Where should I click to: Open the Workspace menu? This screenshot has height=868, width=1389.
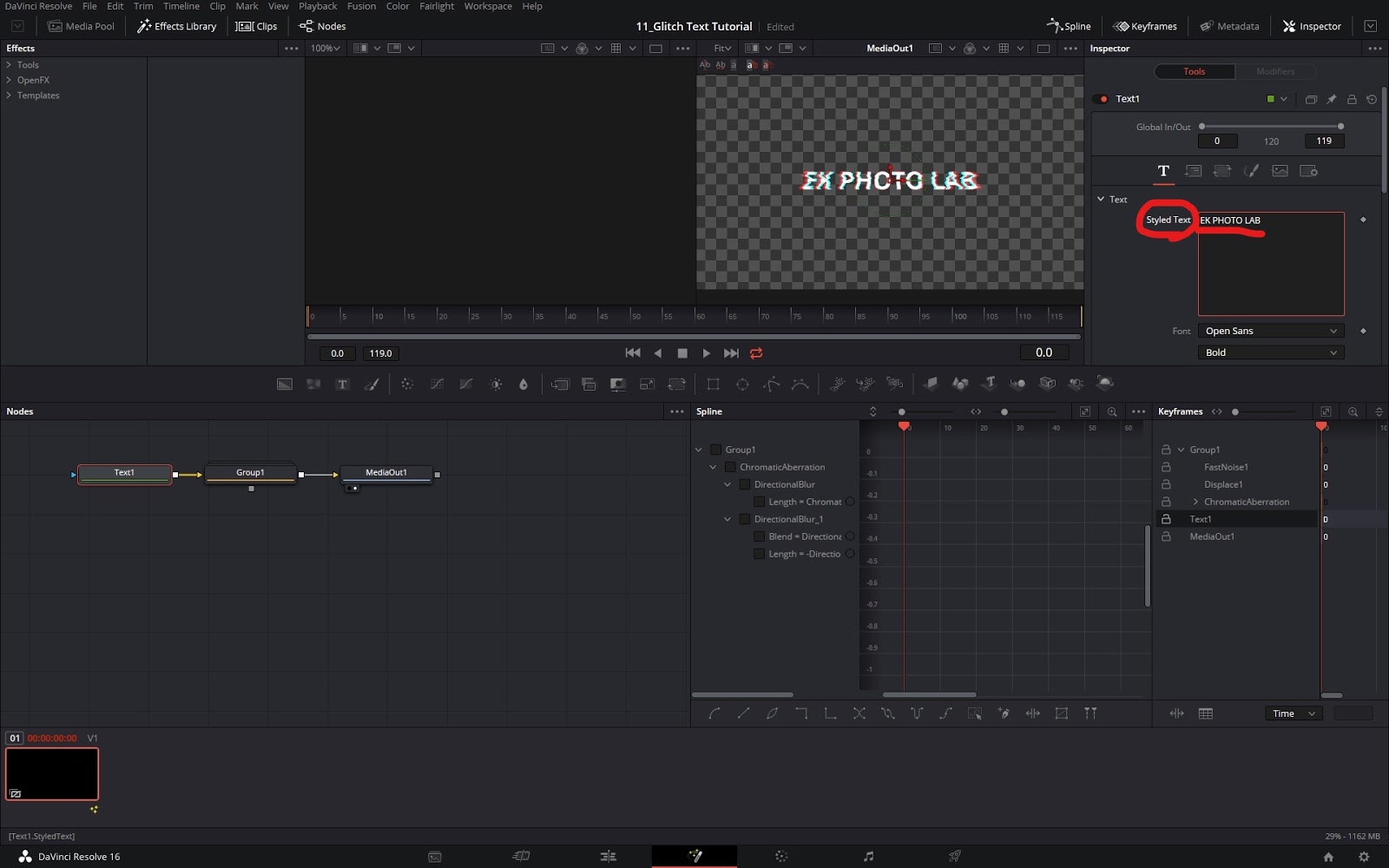[488, 6]
